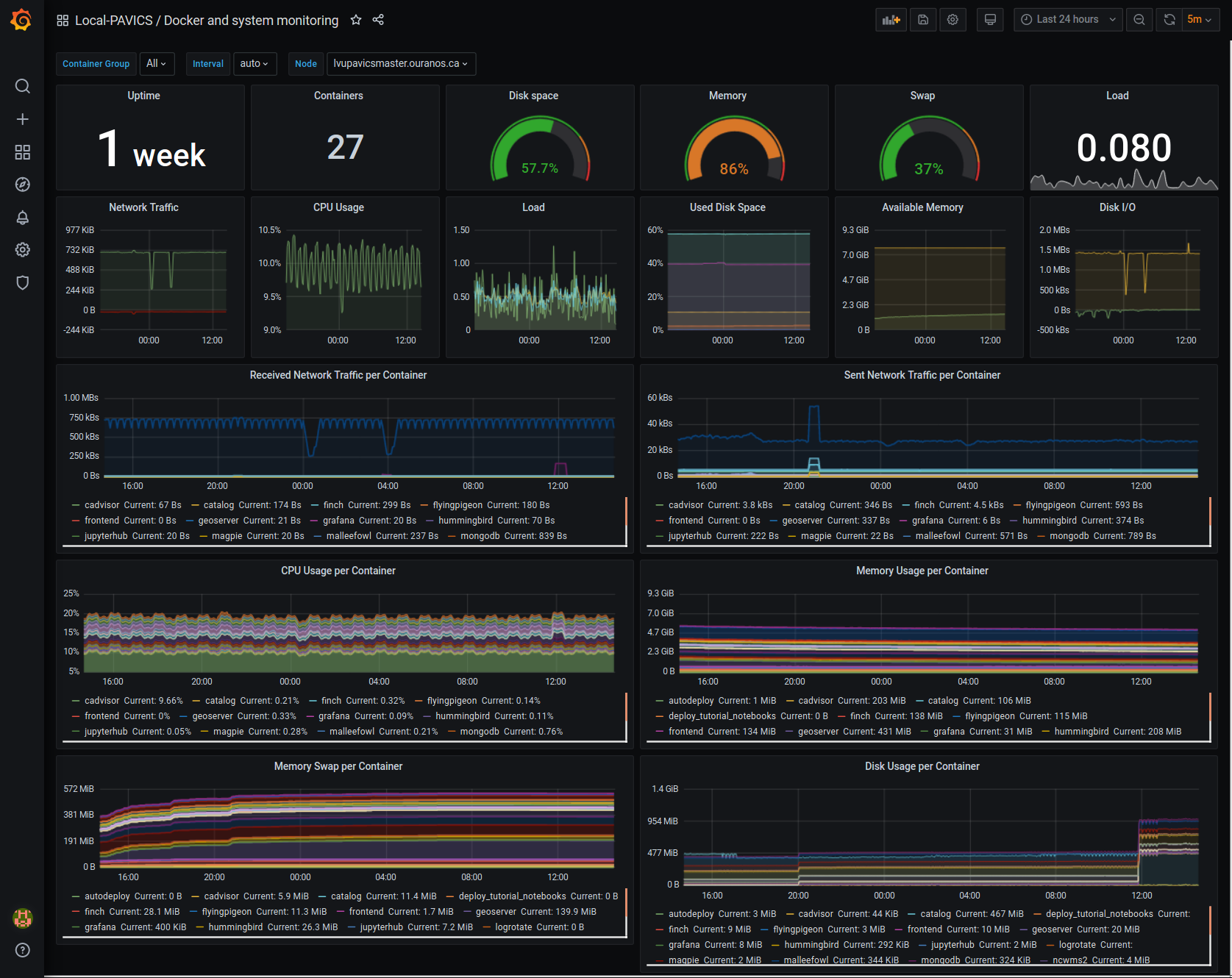1232x978 pixels.
Task: Mark the dashboard as favorite with the star
Action: [356, 20]
